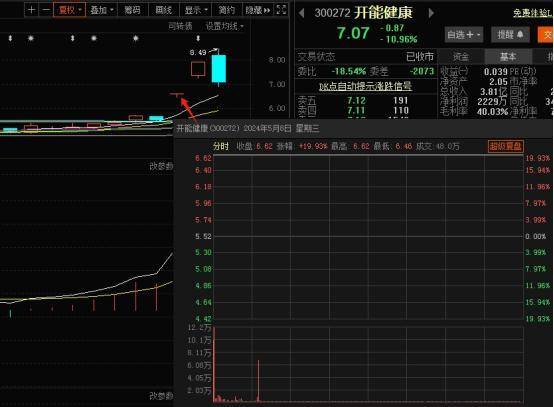554x407 pixels.
Task: Click the 总收入 value 3.81亿
Action: point(493,92)
